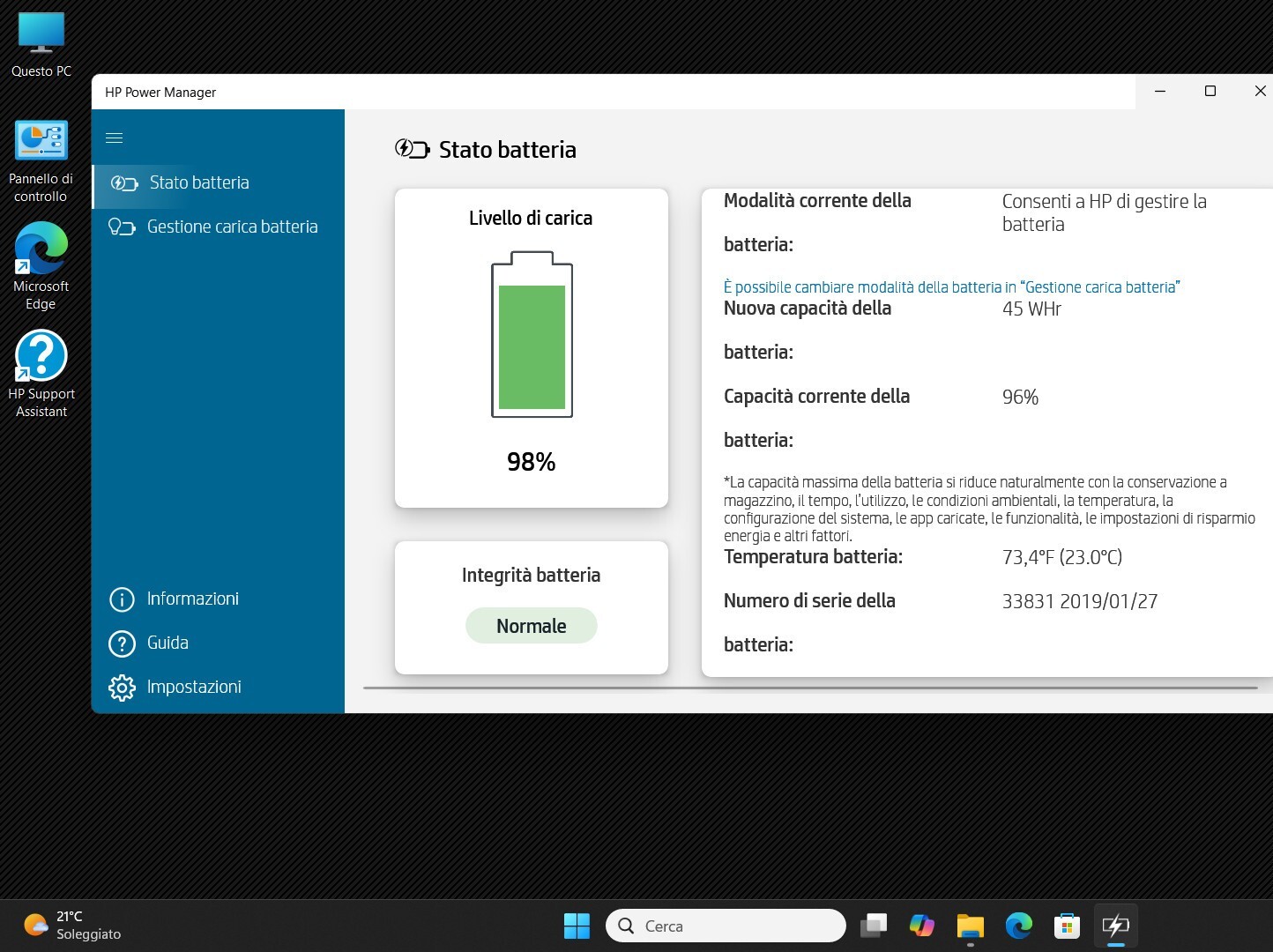Viewport: 1273px width, 952px height.
Task: Open the Guida help page
Action: pyautogui.click(x=219, y=643)
